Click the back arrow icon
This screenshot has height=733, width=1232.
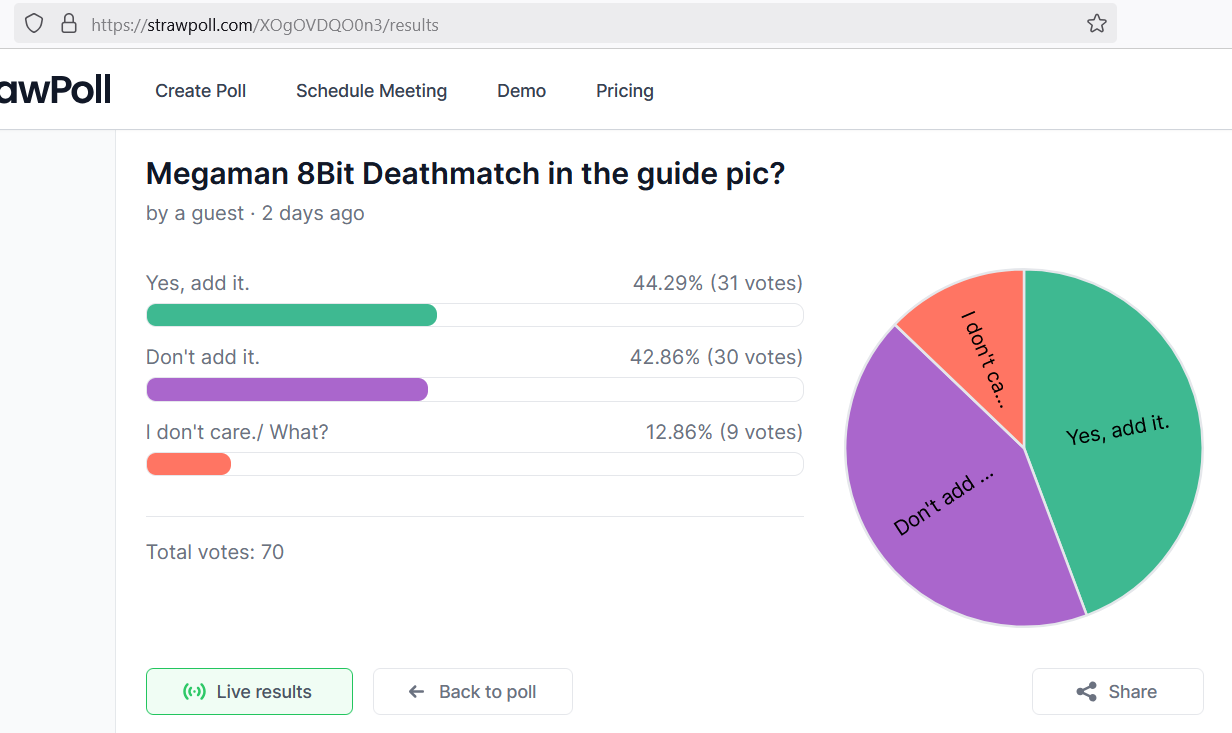[417, 692]
